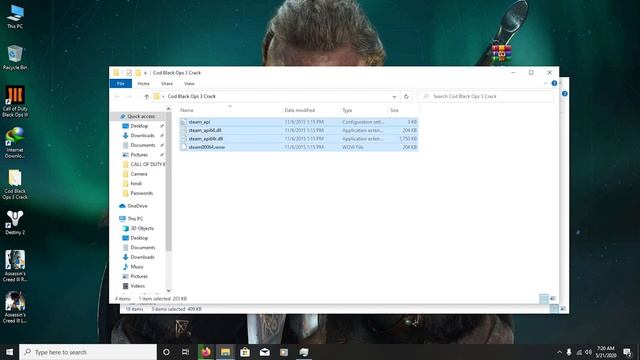This screenshot has height=360, width=640.
Task: Navigate forward in File Explorer
Action: click(129, 96)
